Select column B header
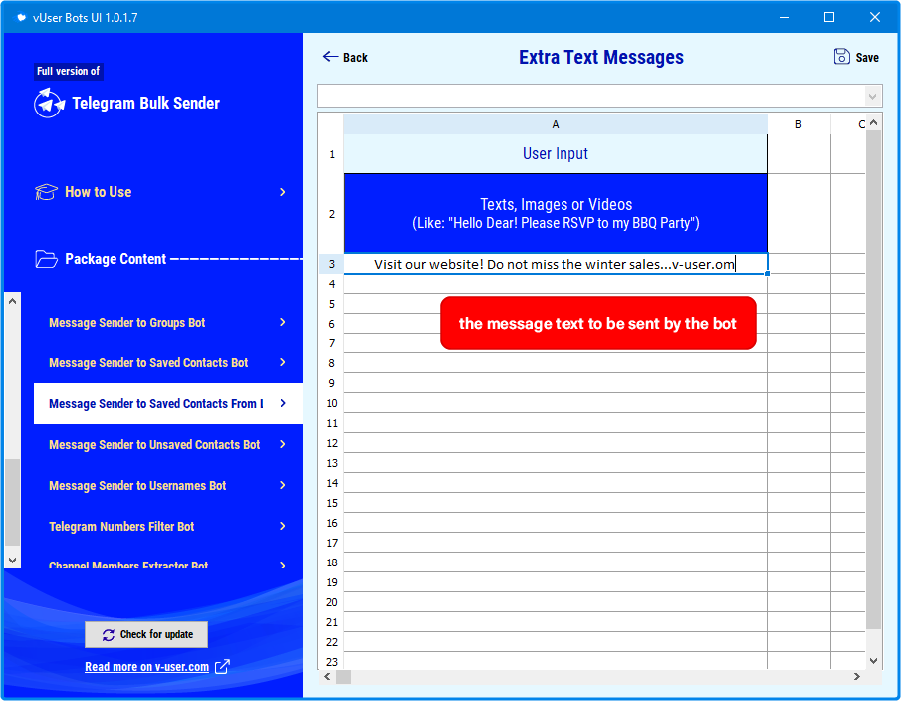The image size is (901, 701). tap(799, 124)
